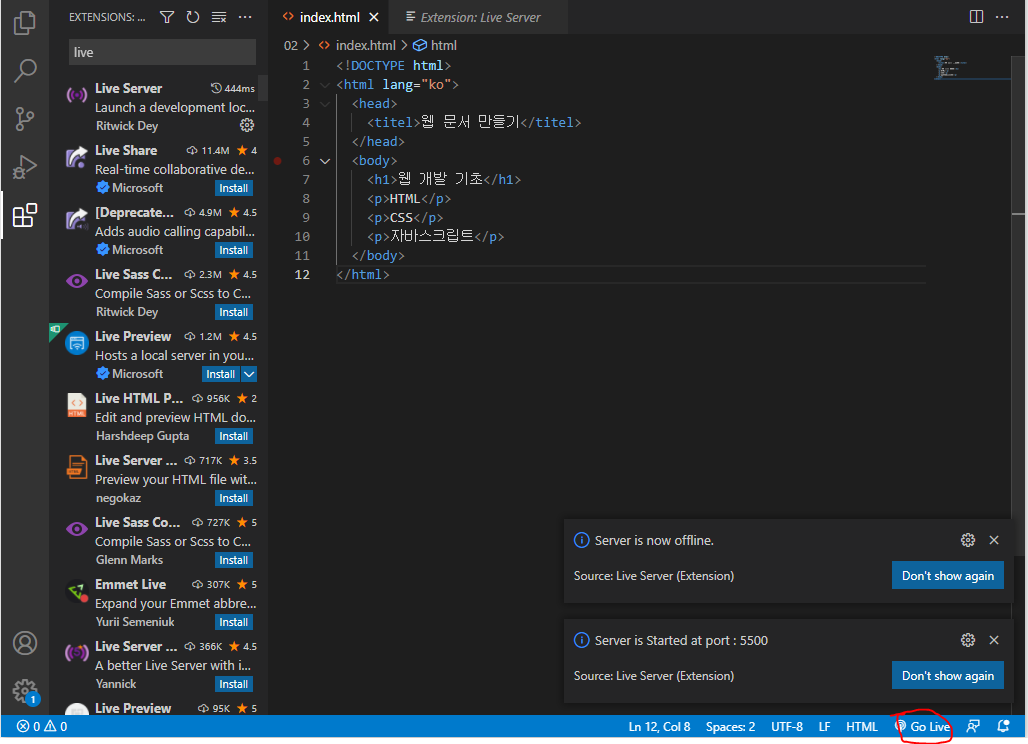The height and width of the screenshot is (744, 1028).
Task: Open the notifications bell in status bar
Action: pyautogui.click(x=1003, y=726)
